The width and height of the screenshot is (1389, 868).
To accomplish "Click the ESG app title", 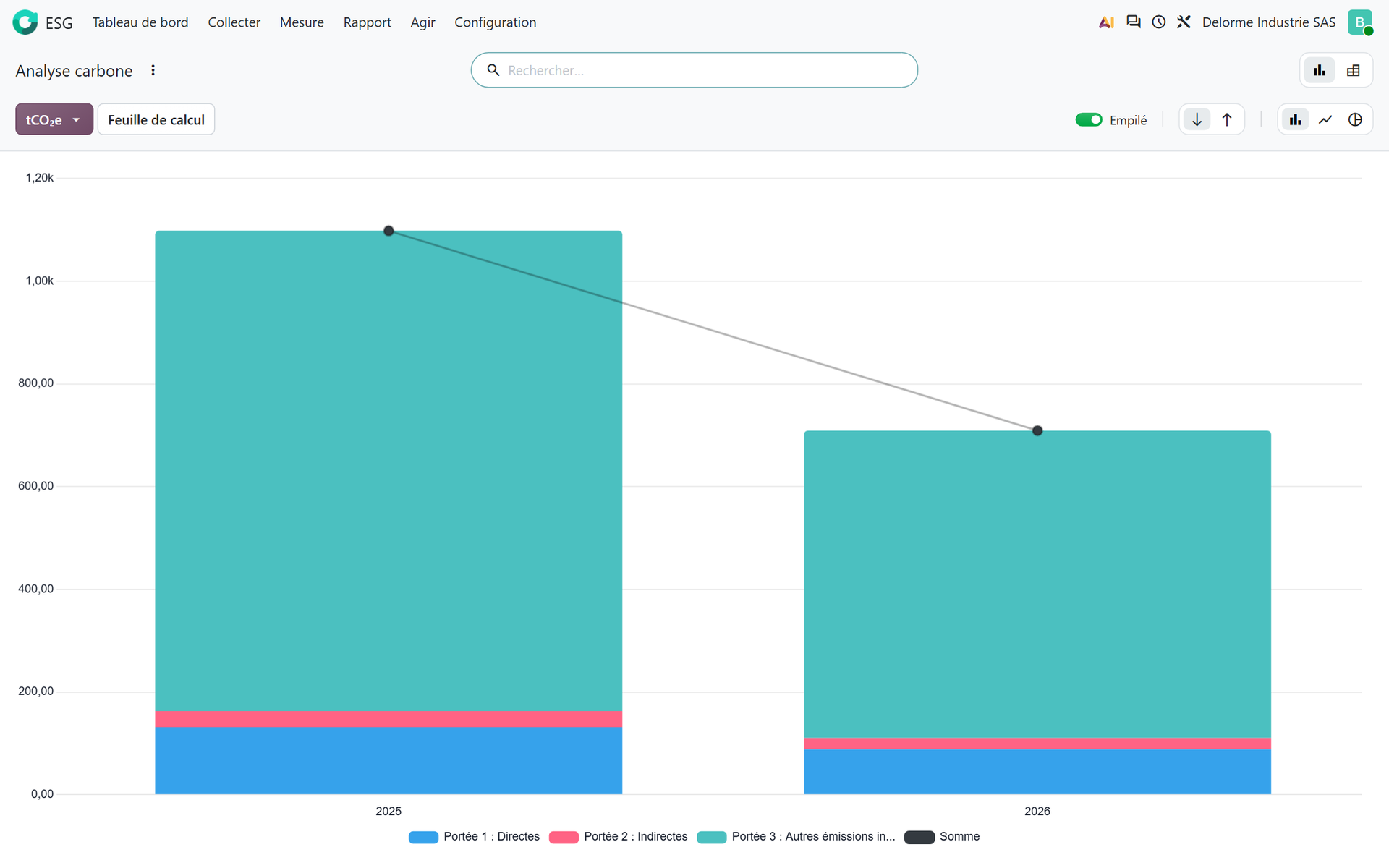I will pos(59,22).
